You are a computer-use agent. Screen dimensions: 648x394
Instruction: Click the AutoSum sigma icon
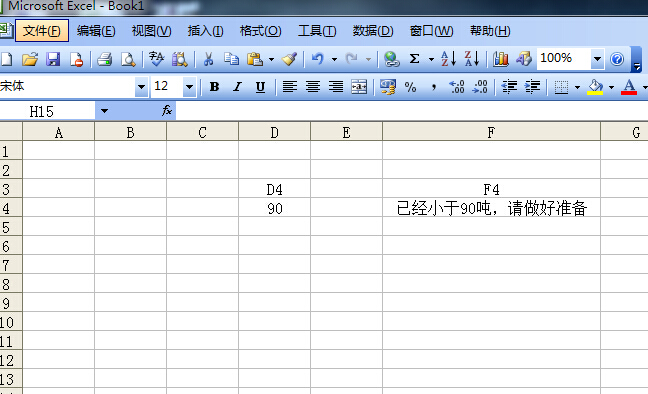click(414, 59)
